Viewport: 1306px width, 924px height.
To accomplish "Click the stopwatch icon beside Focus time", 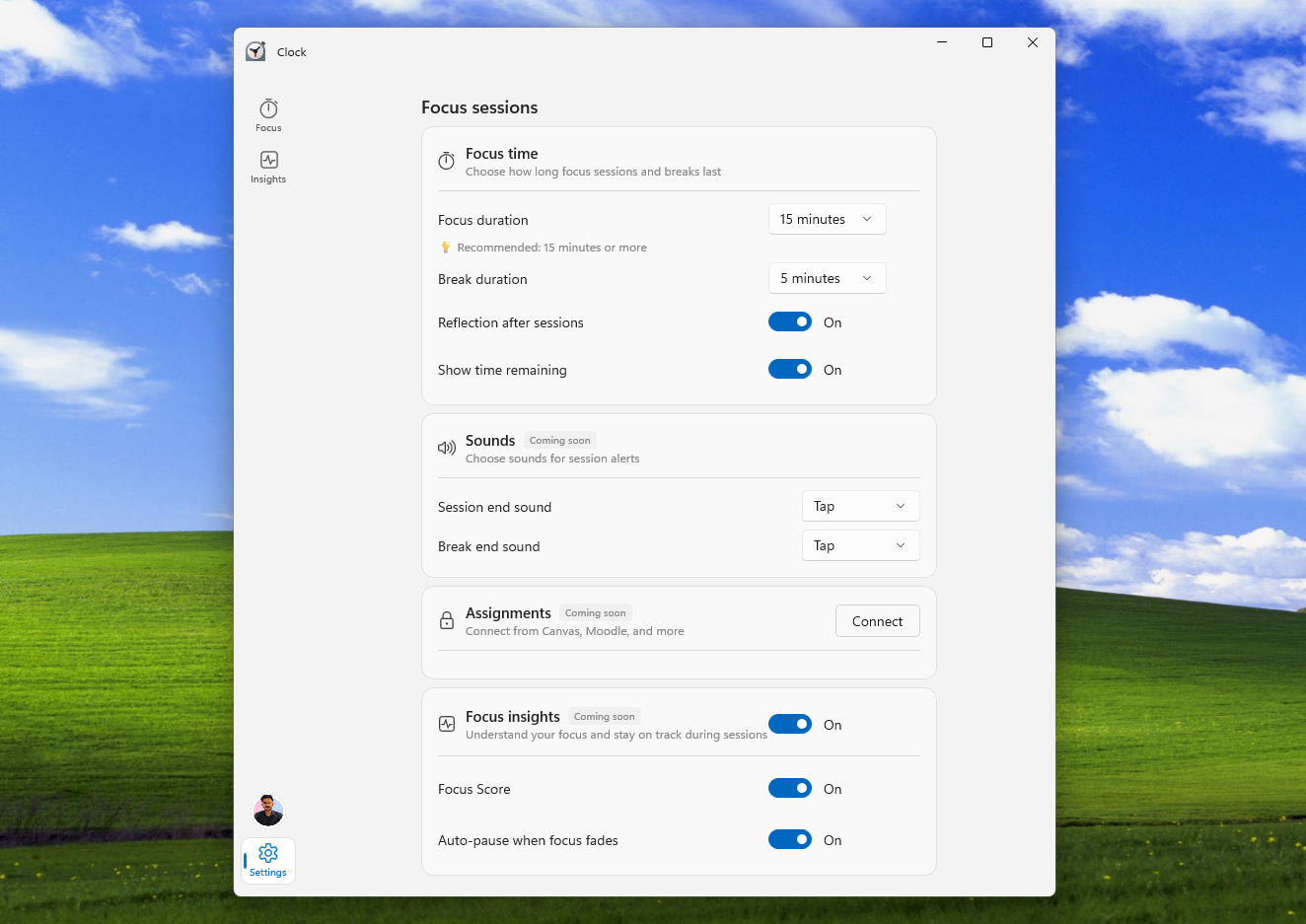I will click(446, 160).
